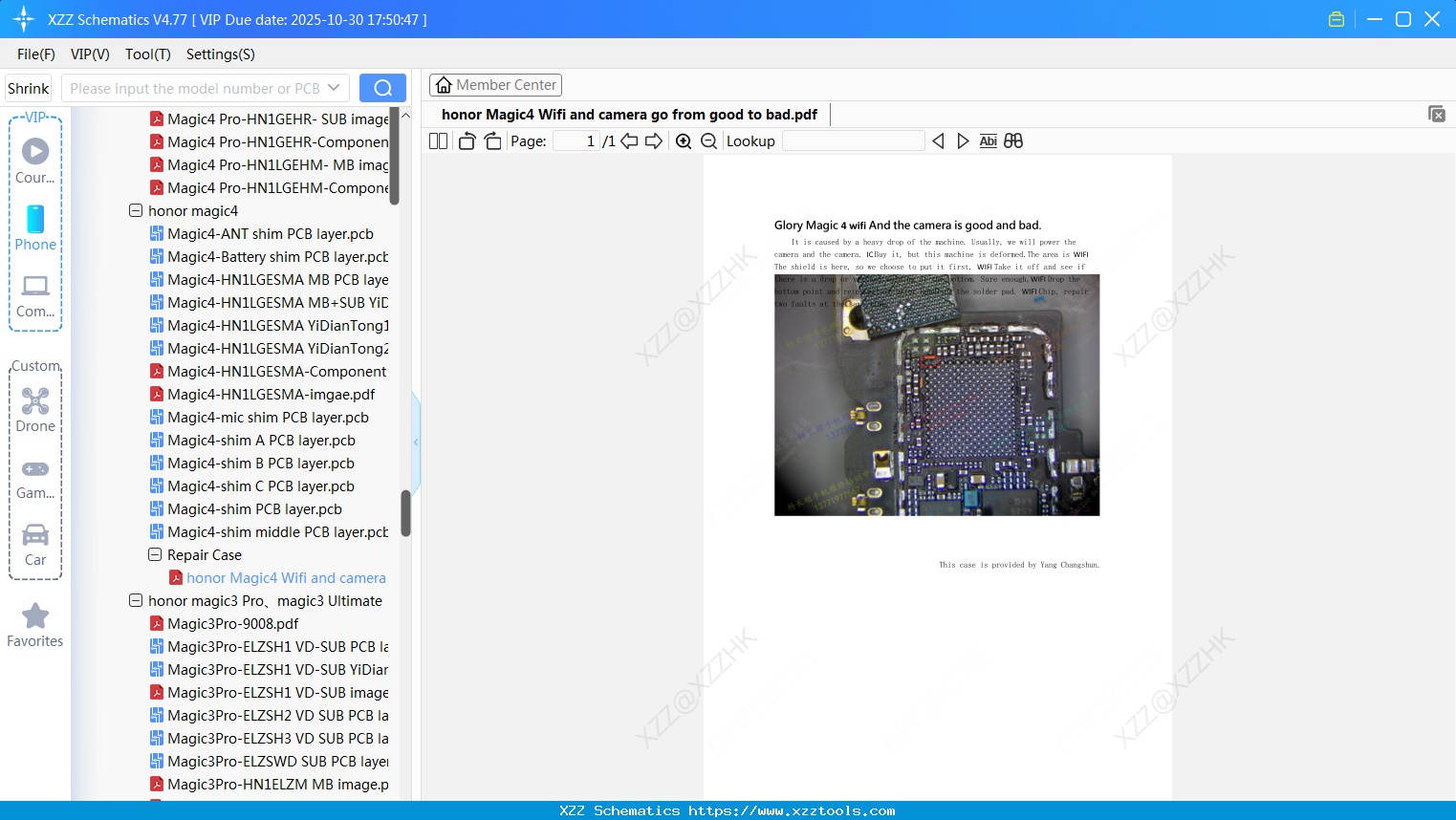
Task: Rotate the page clockwise
Action: (x=492, y=141)
